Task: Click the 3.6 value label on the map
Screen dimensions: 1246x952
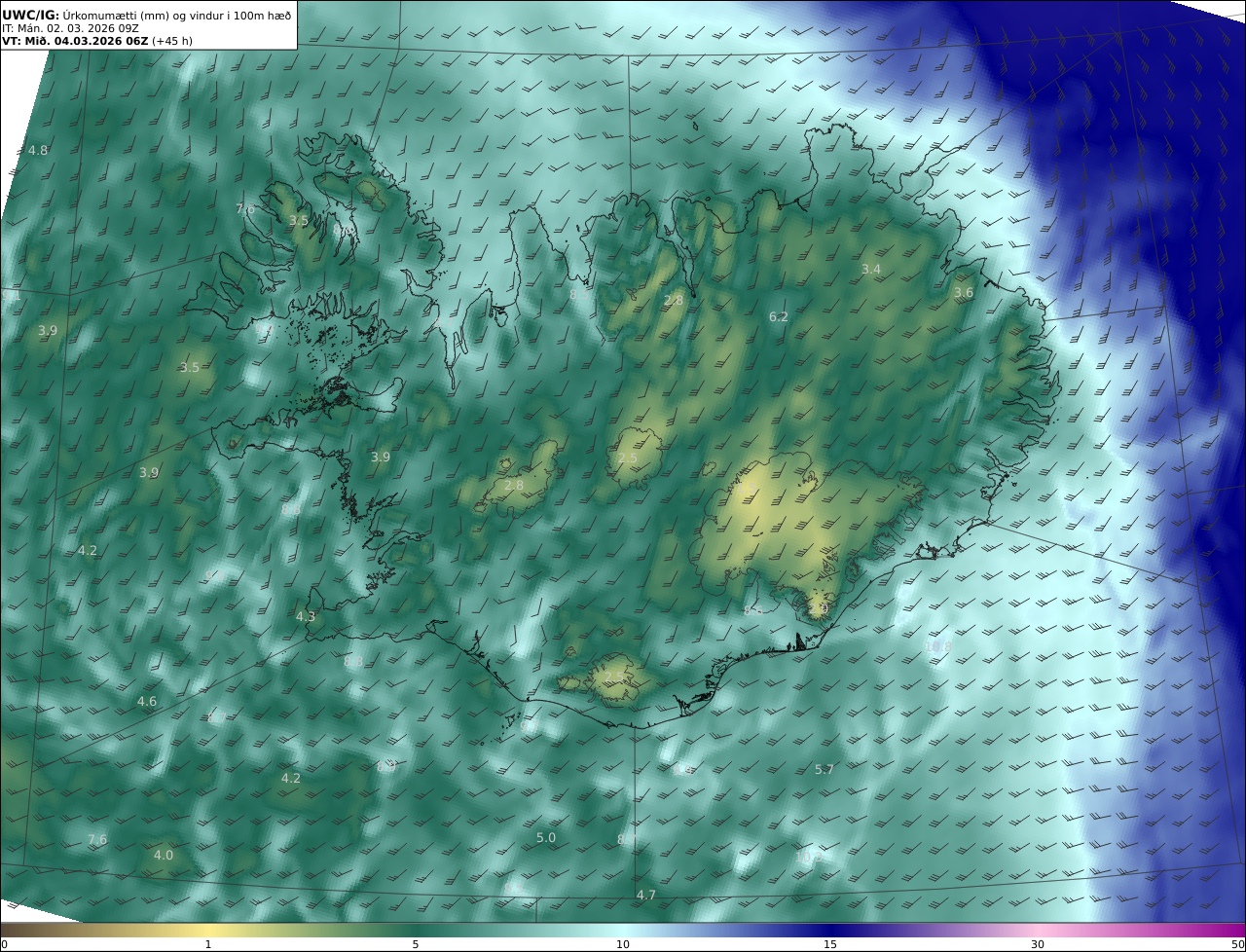Action: point(964,292)
